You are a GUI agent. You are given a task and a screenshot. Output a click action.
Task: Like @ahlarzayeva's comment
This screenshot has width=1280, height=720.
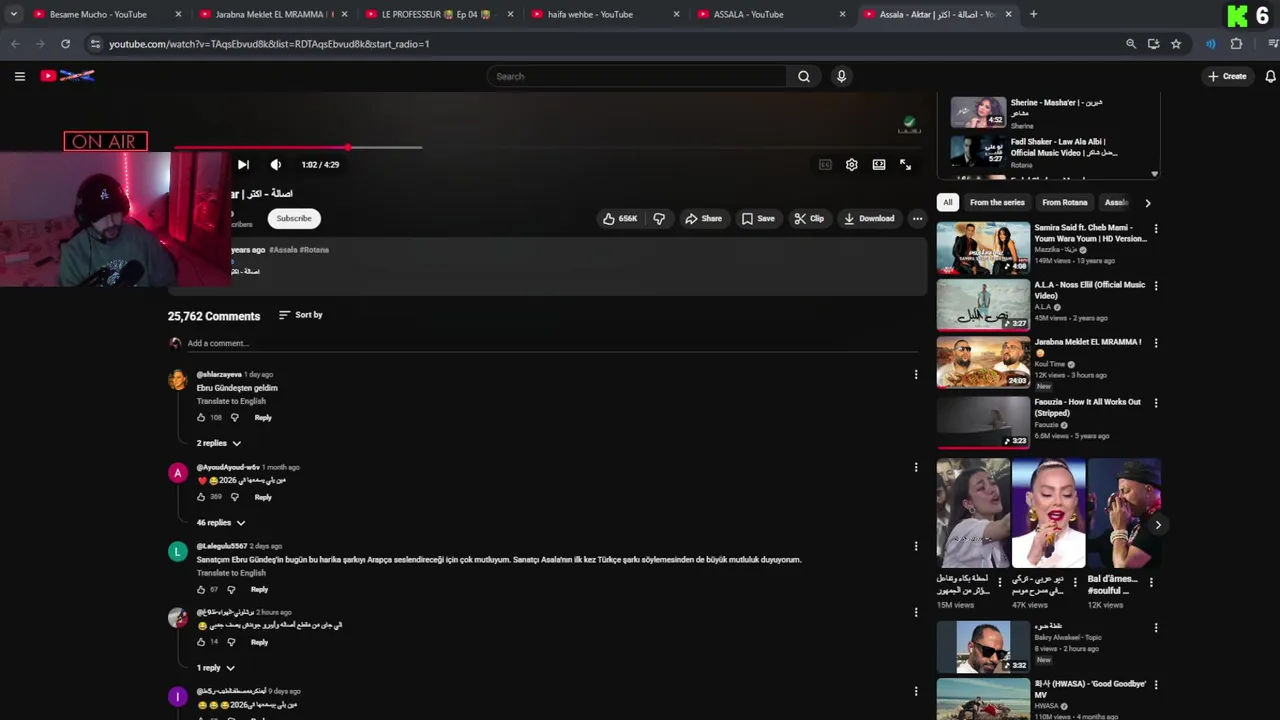pyautogui.click(x=201, y=417)
